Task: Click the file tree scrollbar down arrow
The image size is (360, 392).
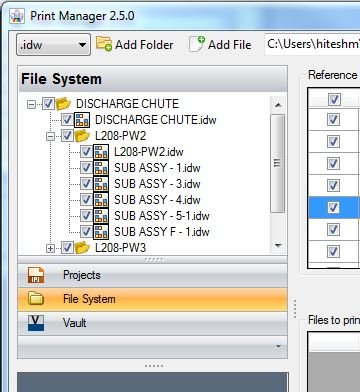Action: pyautogui.click(x=278, y=246)
